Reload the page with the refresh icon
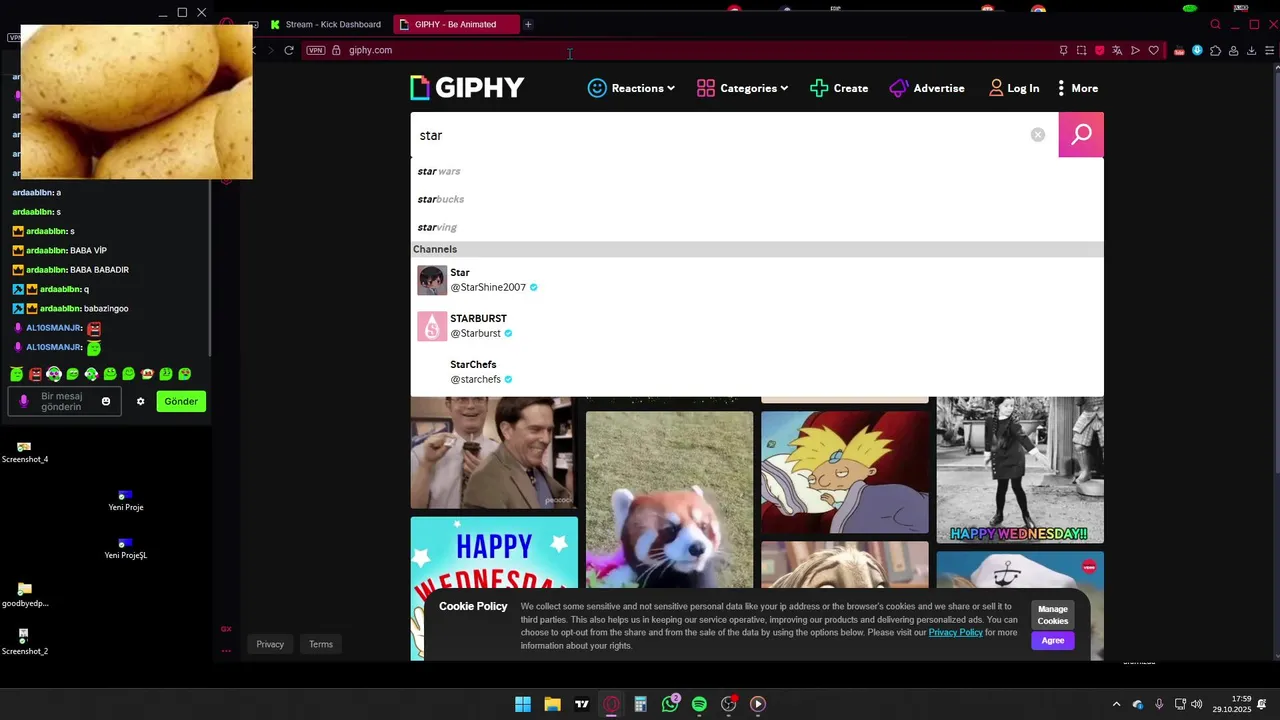This screenshot has width=1280, height=720. [x=289, y=50]
